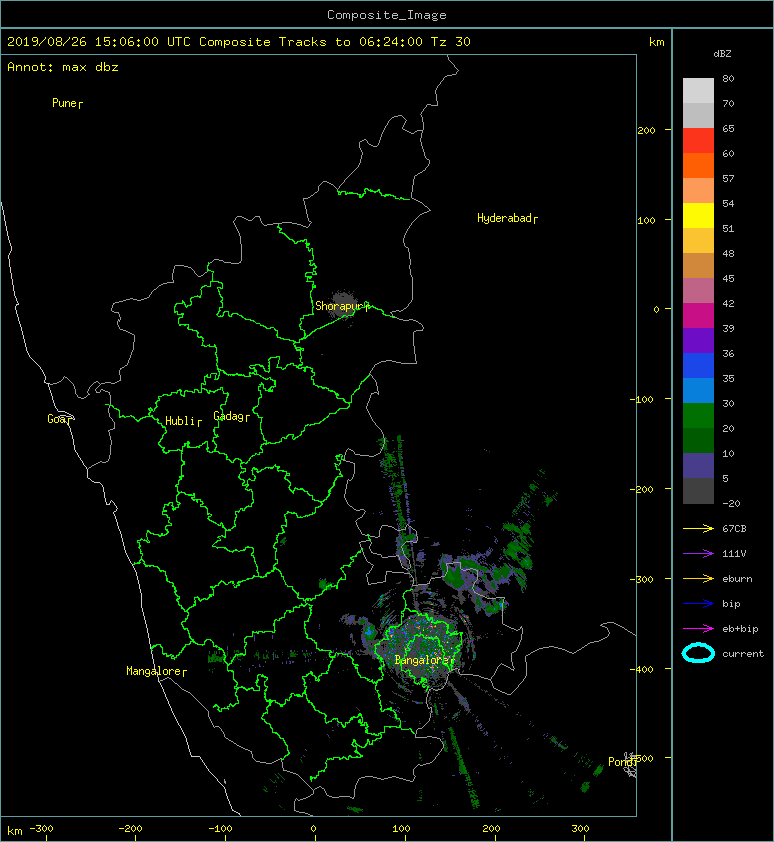Select the timestamp header line starting 2019/08/26
Image resolution: width=774 pixels, height=842 pixels.
click(239, 42)
